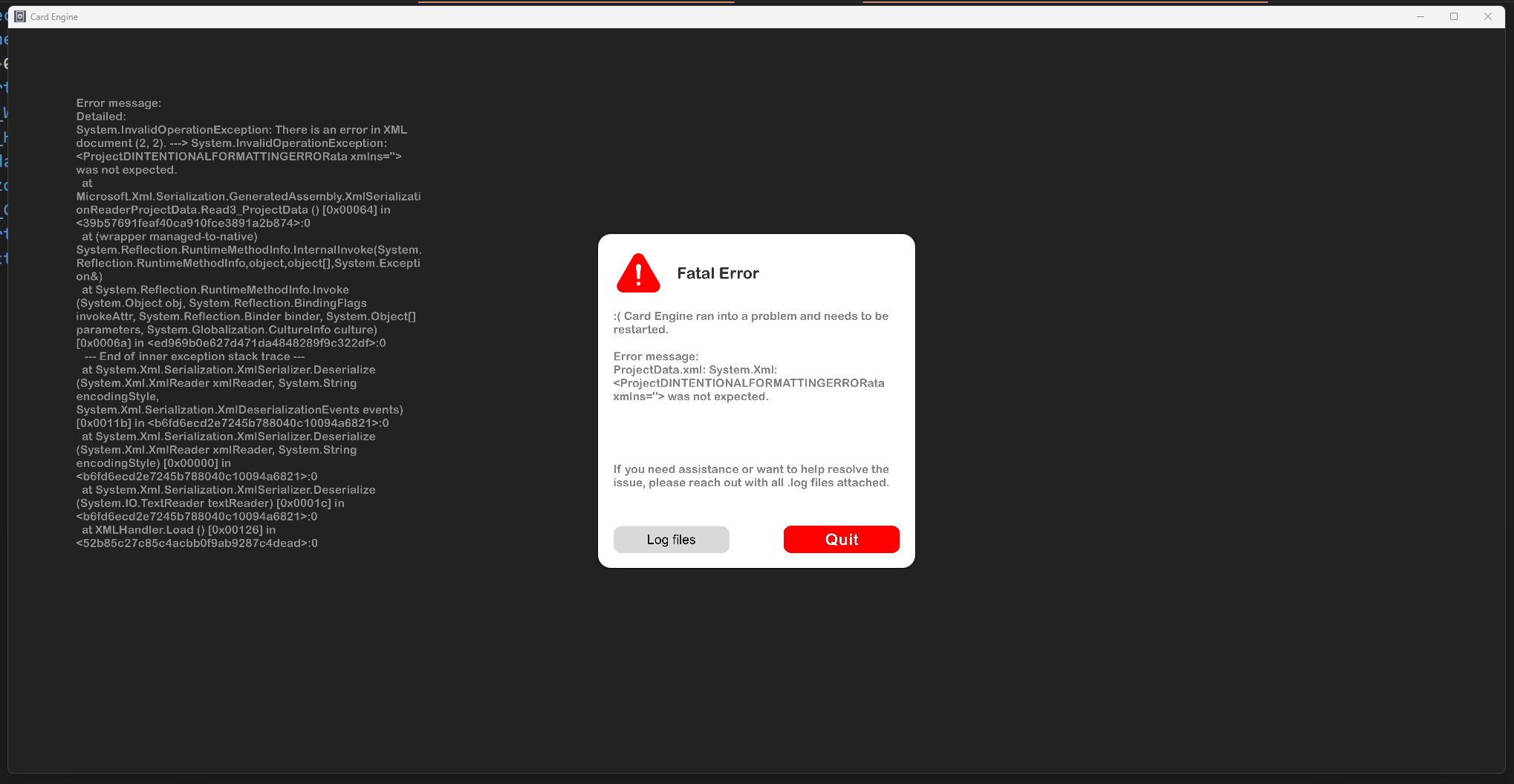
Task: Click 'Error message:' label inside the dialog
Action: tap(656, 356)
